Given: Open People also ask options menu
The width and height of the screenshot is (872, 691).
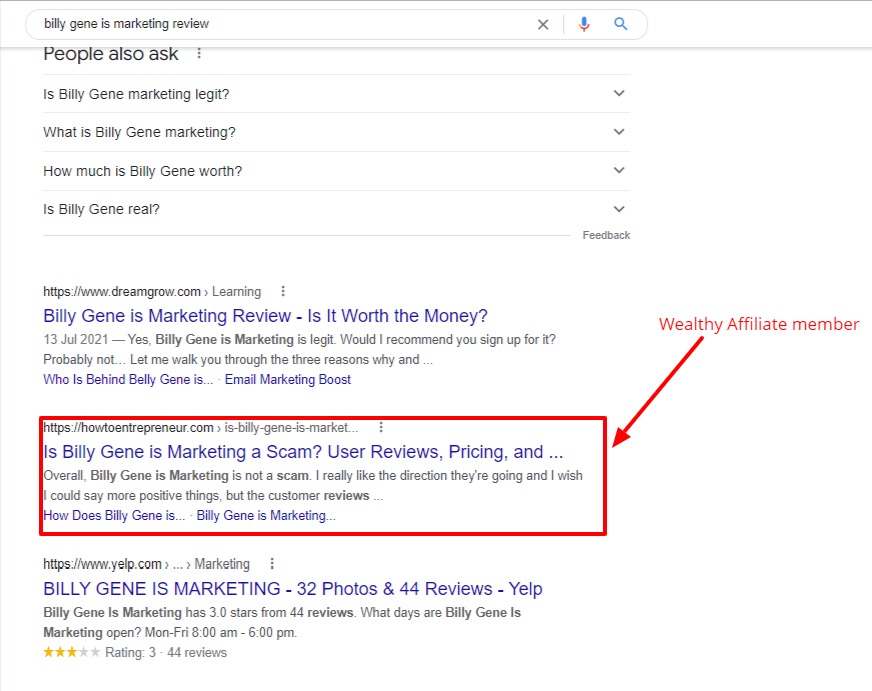Looking at the screenshot, I should pyautogui.click(x=199, y=54).
